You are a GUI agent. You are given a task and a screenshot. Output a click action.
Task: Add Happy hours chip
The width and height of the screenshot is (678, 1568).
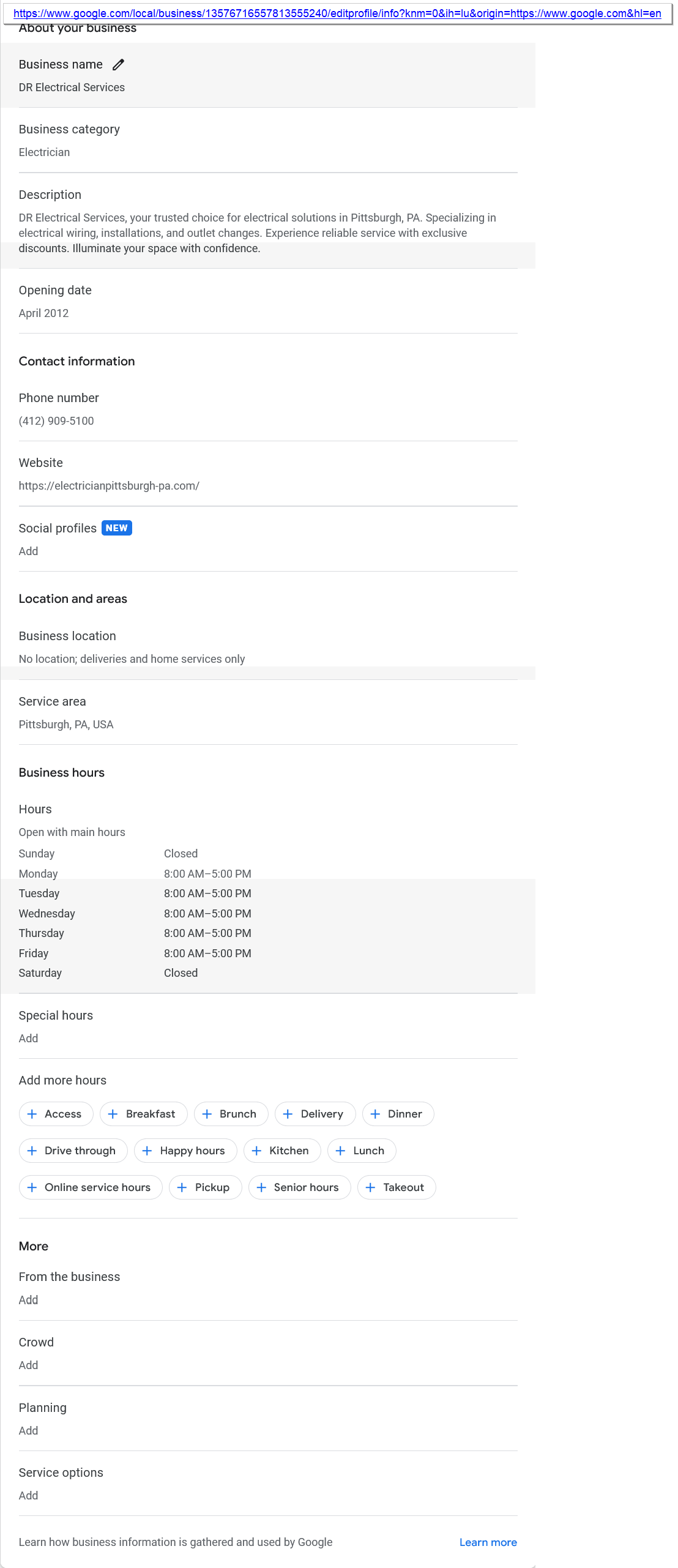click(185, 1151)
